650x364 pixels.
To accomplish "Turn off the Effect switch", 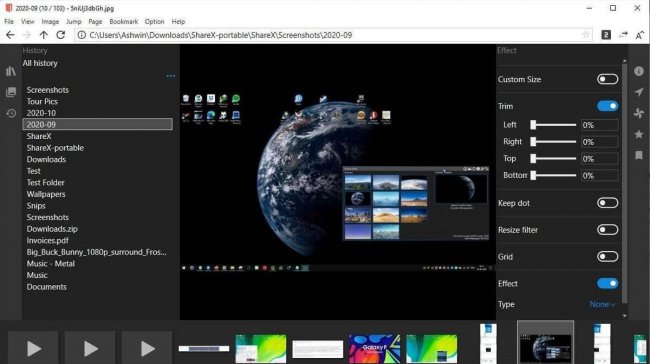I will pyautogui.click(x=607, y=284).
